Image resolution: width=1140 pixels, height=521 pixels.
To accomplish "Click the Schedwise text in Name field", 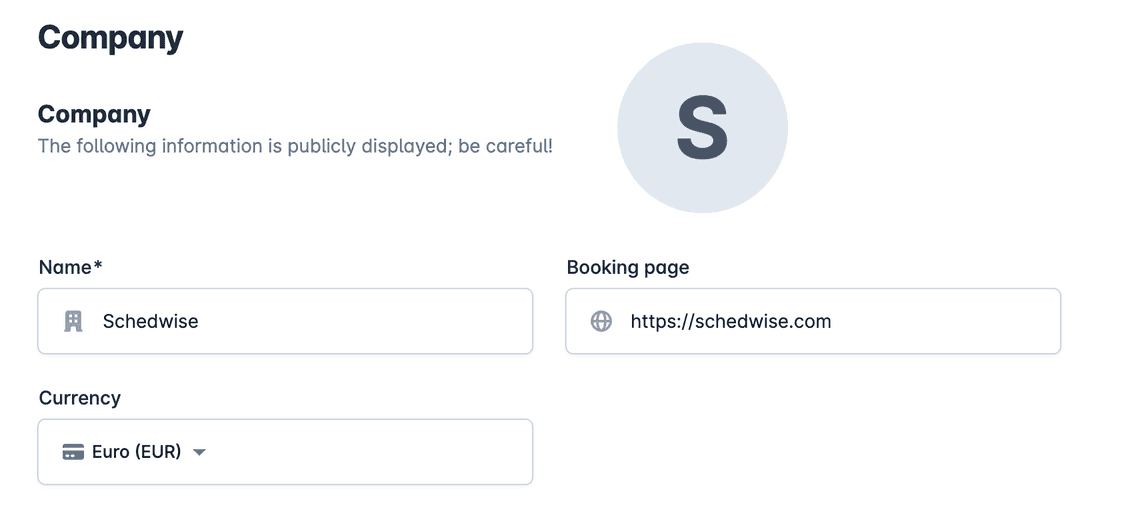I will [x=150, y=321].
